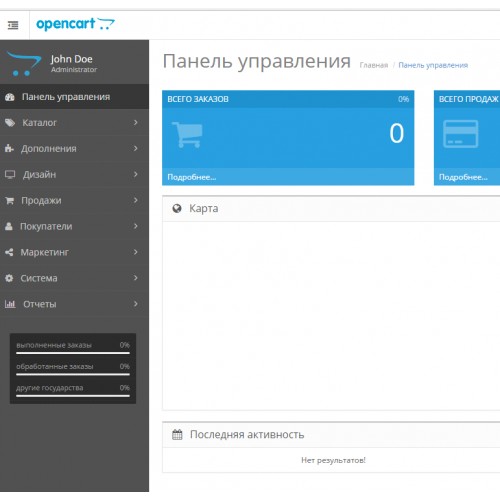Open Подробнее link under Всего продаж

(x=463, y=177)
